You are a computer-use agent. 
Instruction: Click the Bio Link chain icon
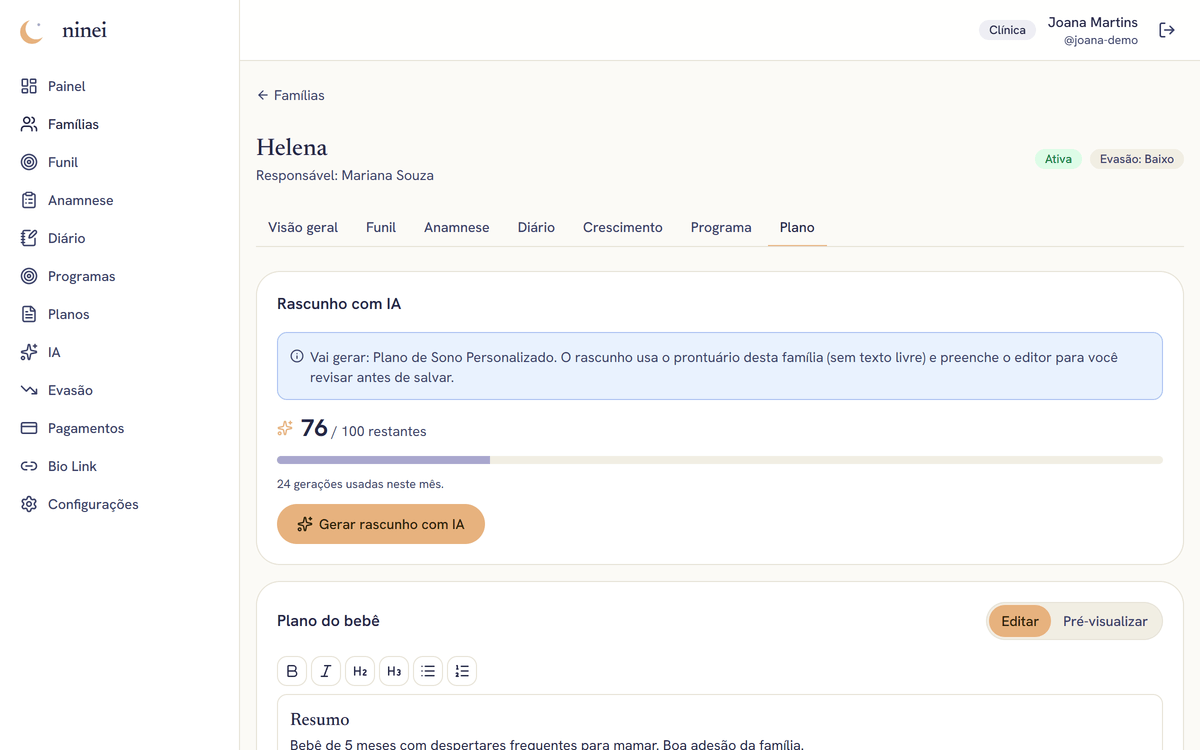coord(29,466)
